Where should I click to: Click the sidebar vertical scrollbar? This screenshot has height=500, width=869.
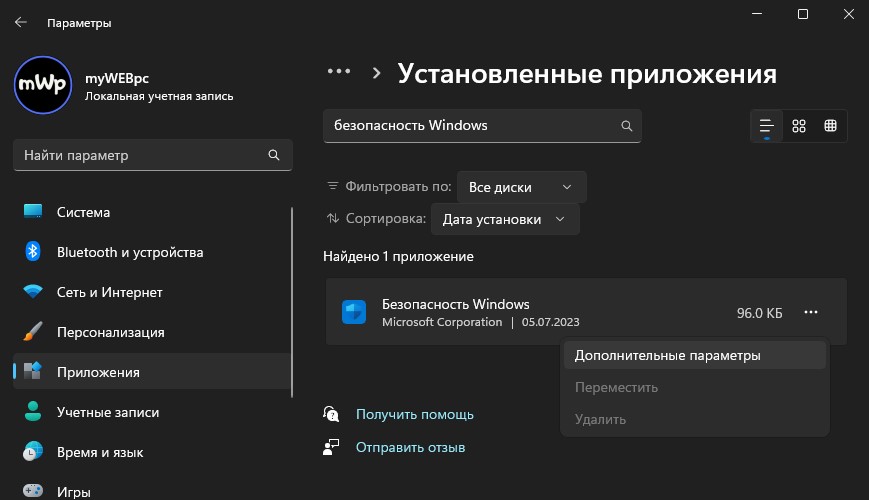[292, 302]
